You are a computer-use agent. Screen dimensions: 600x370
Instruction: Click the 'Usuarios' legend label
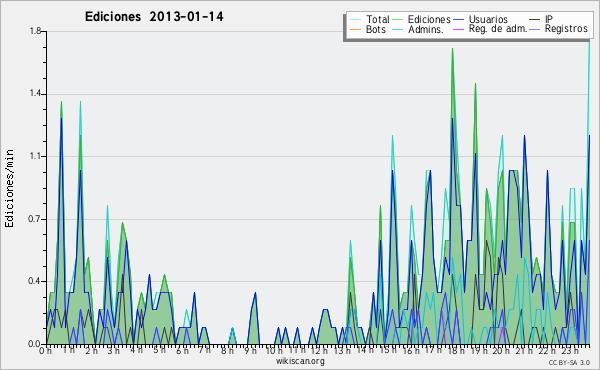click(x=488, y=20)
